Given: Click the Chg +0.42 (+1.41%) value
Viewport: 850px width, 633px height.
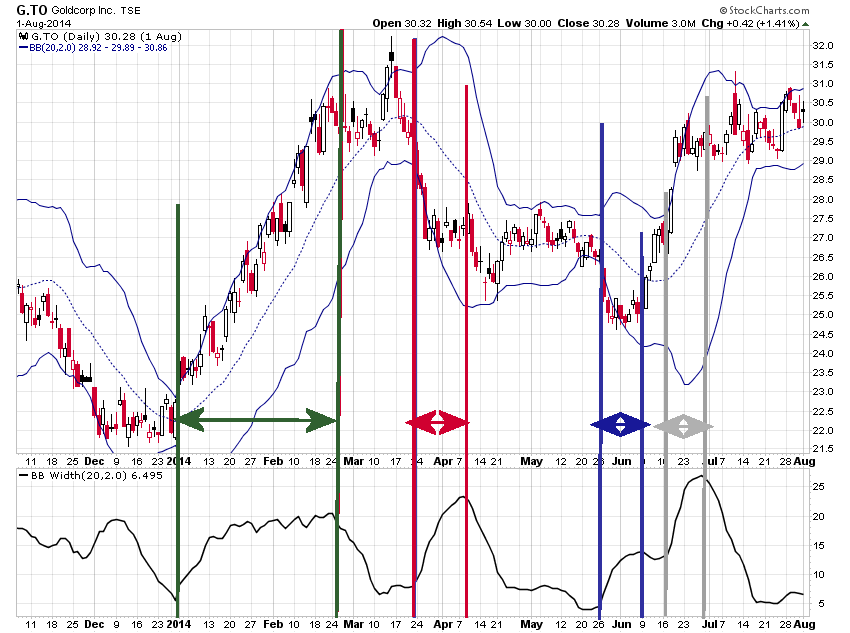Looking at the screenshot, I should [x=750, y=23].
